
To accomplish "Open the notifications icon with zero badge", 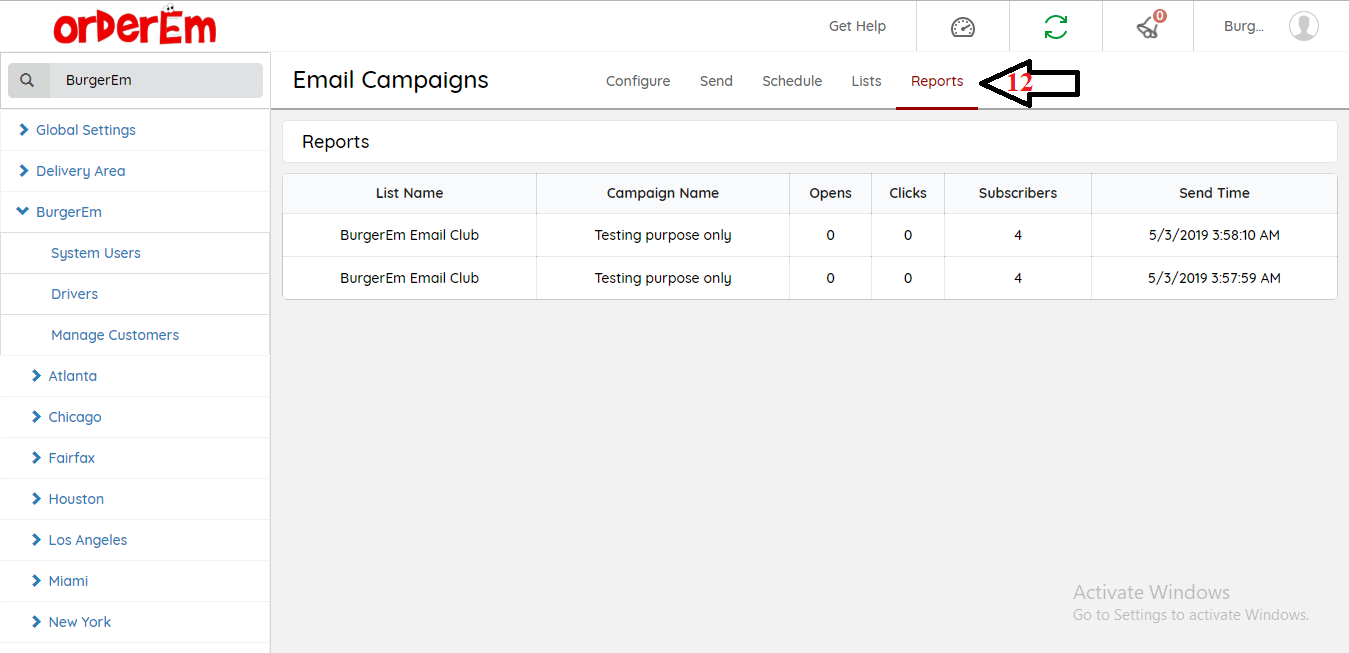I will 1148,27.
